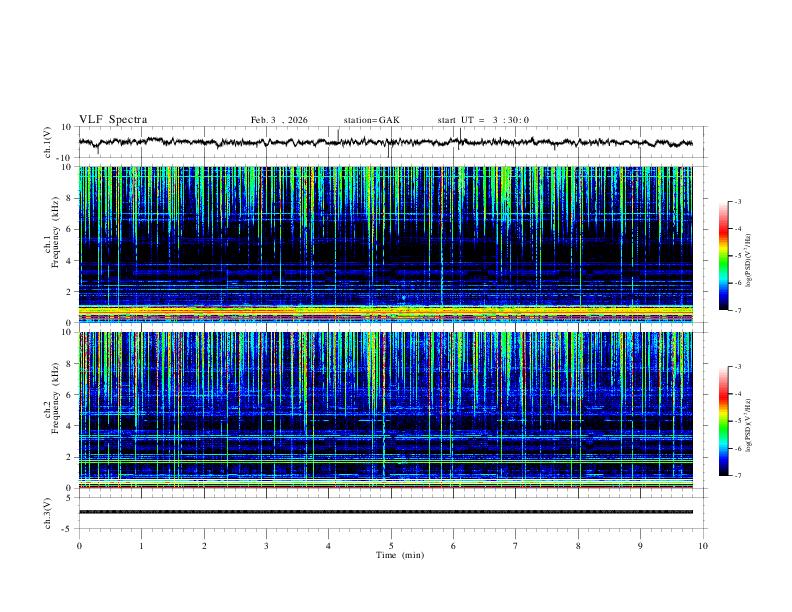Click the "6" kHz tick on the ch.1 frequency axis
This screenshot has width=792, height=612.
coord(70,229)
